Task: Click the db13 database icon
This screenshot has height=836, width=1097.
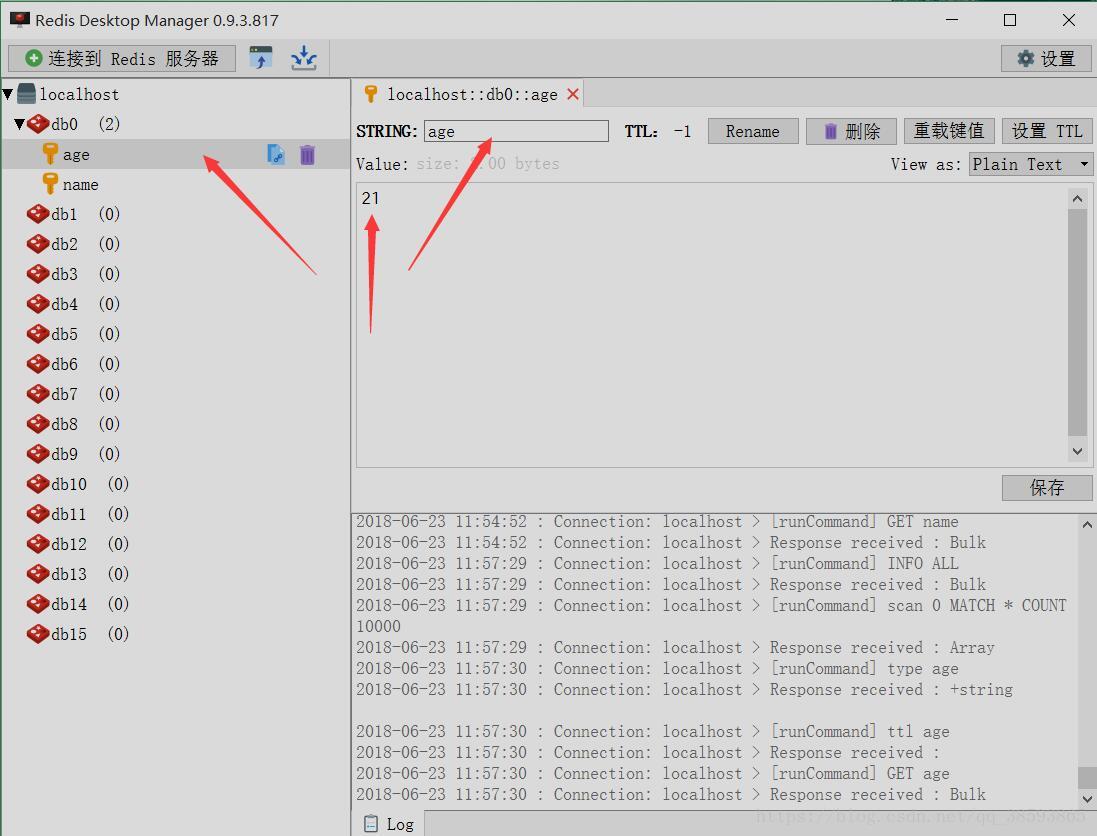Action: pos(37,574)
